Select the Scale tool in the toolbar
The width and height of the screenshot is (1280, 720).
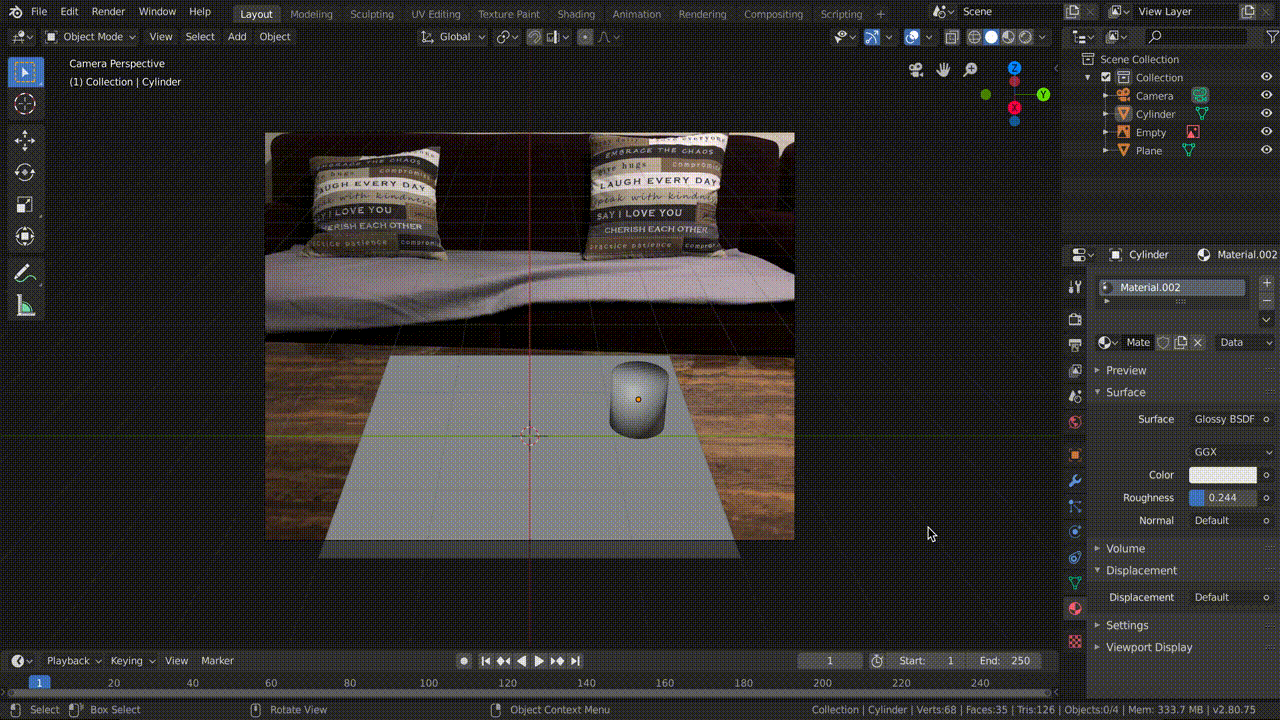pyautogui.click(x=25, y=205)
